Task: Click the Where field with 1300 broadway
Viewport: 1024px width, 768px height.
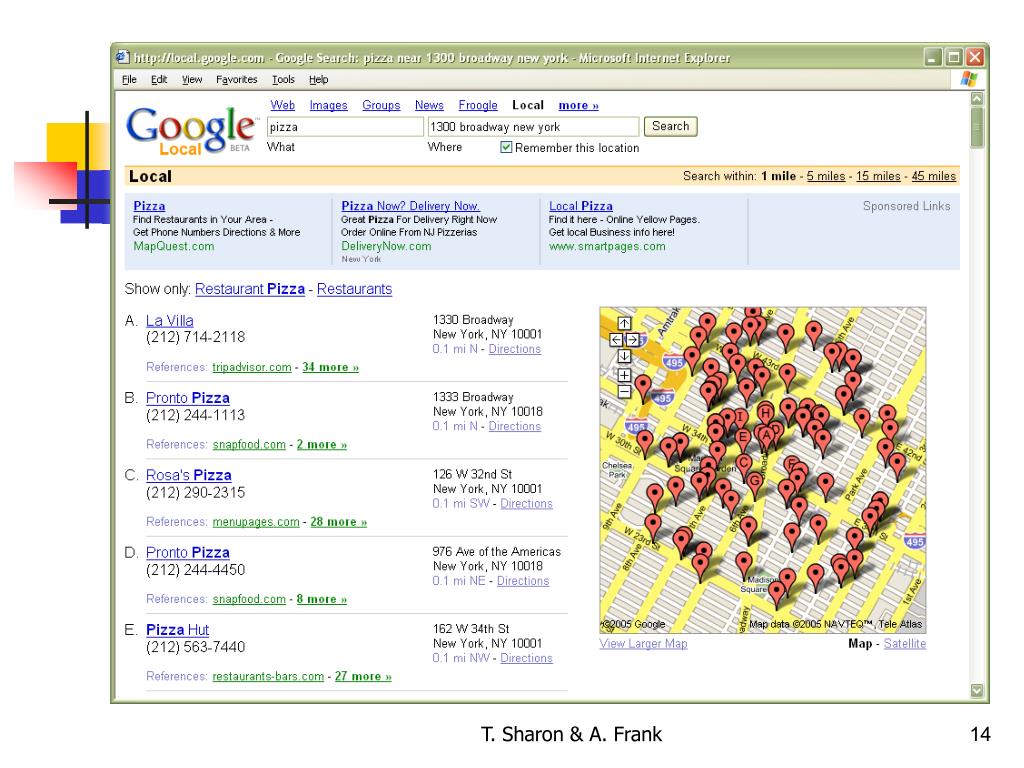Action: [x=533, y=127]
